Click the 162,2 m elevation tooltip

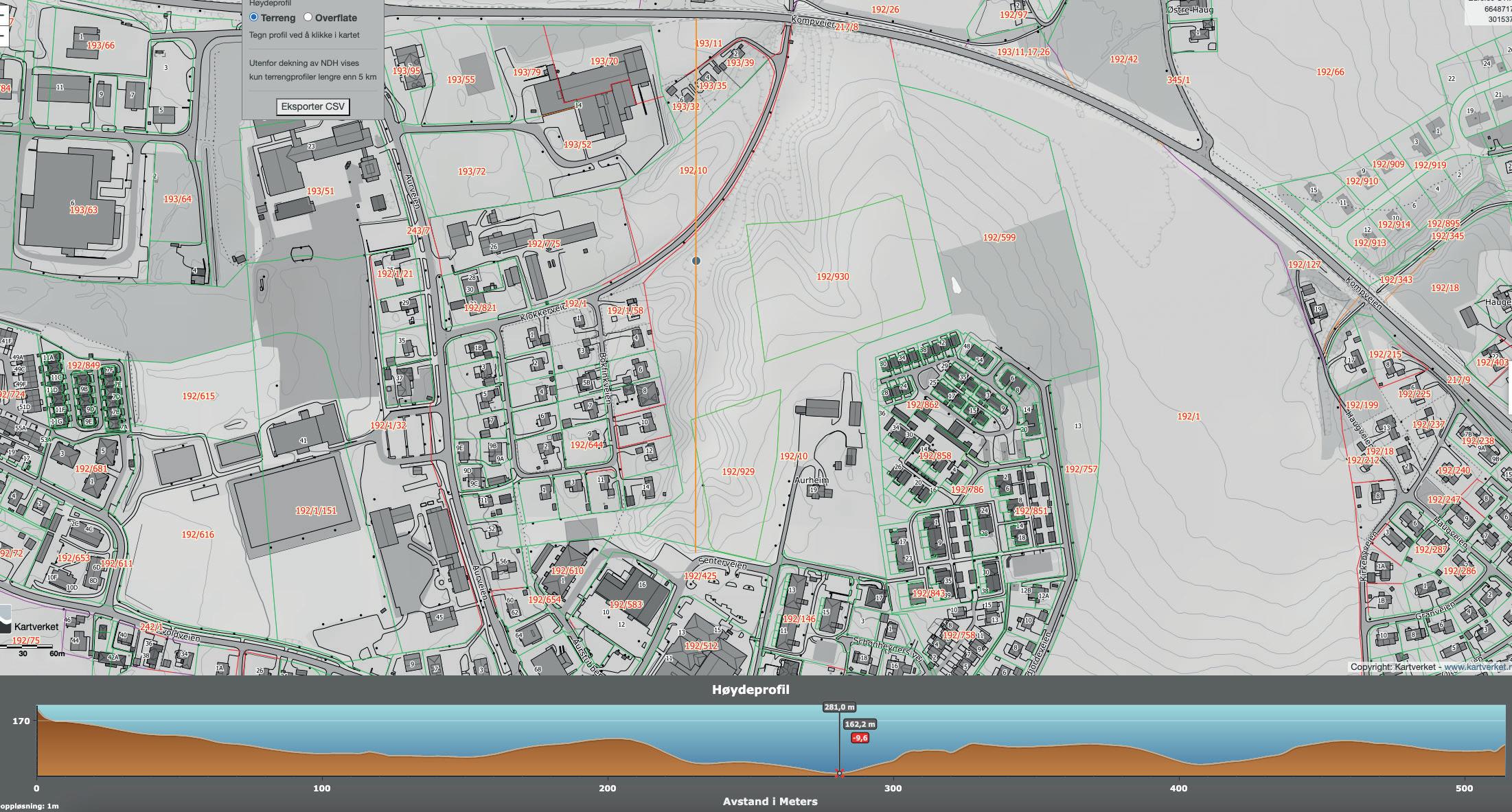tap(860, 723)
